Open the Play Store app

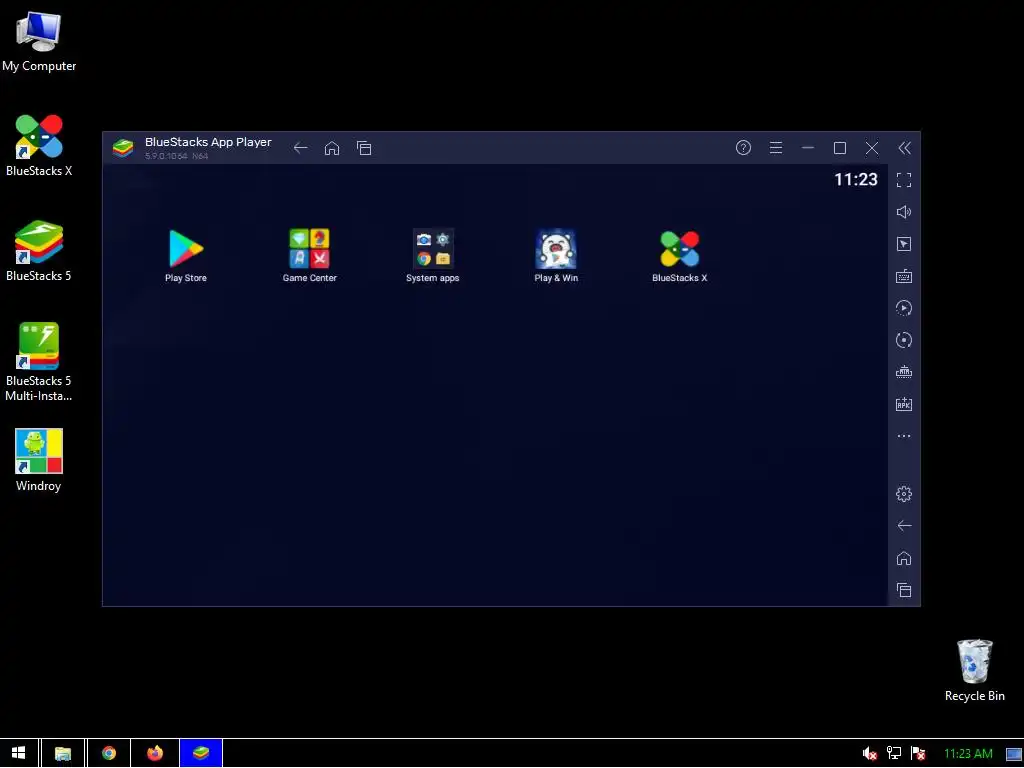[186, 249]
